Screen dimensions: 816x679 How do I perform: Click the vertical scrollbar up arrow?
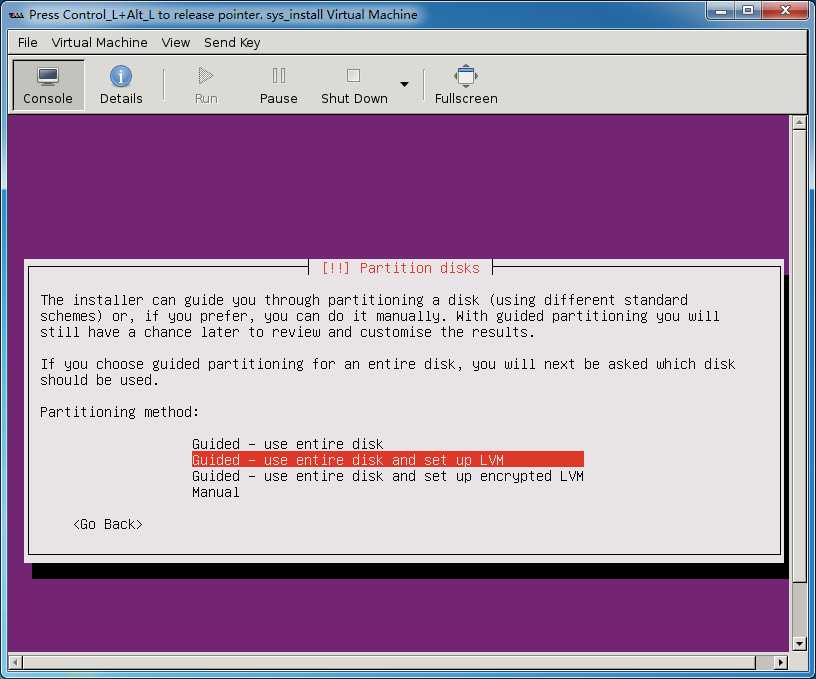(x=799, y=123)
